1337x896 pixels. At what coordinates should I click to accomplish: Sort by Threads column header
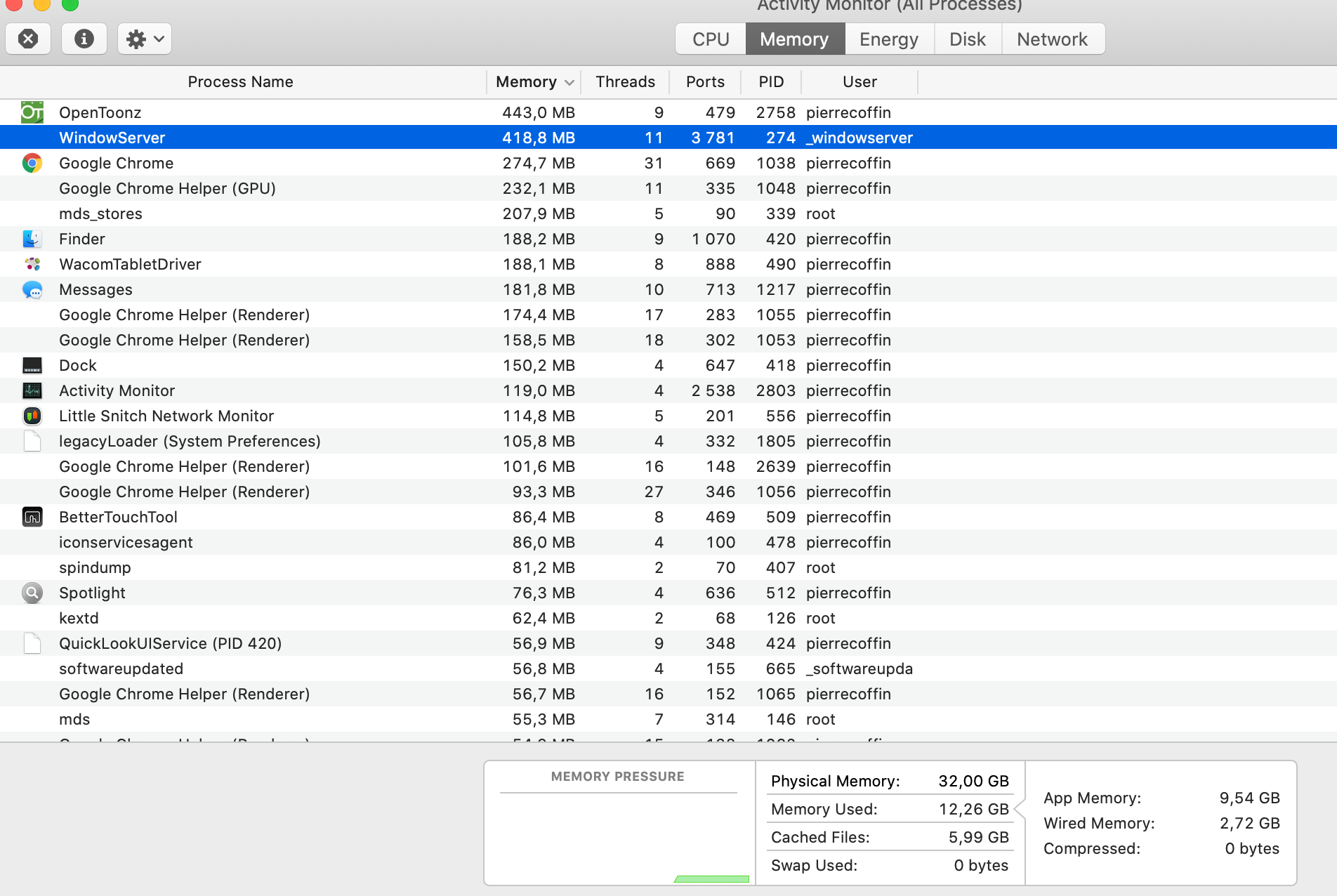(x=626, y=81)
